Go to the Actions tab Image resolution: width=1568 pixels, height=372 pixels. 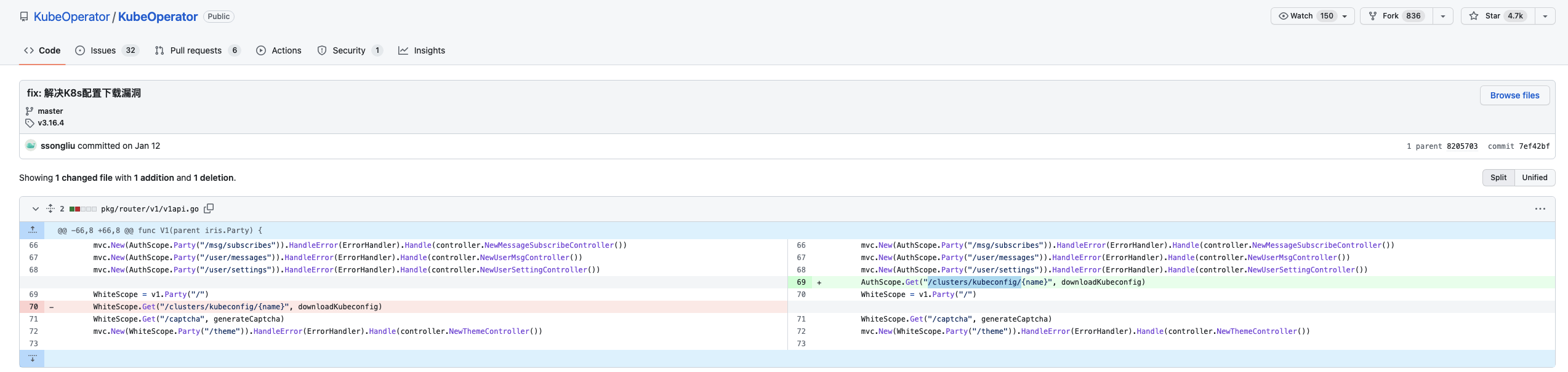point(279,50)
